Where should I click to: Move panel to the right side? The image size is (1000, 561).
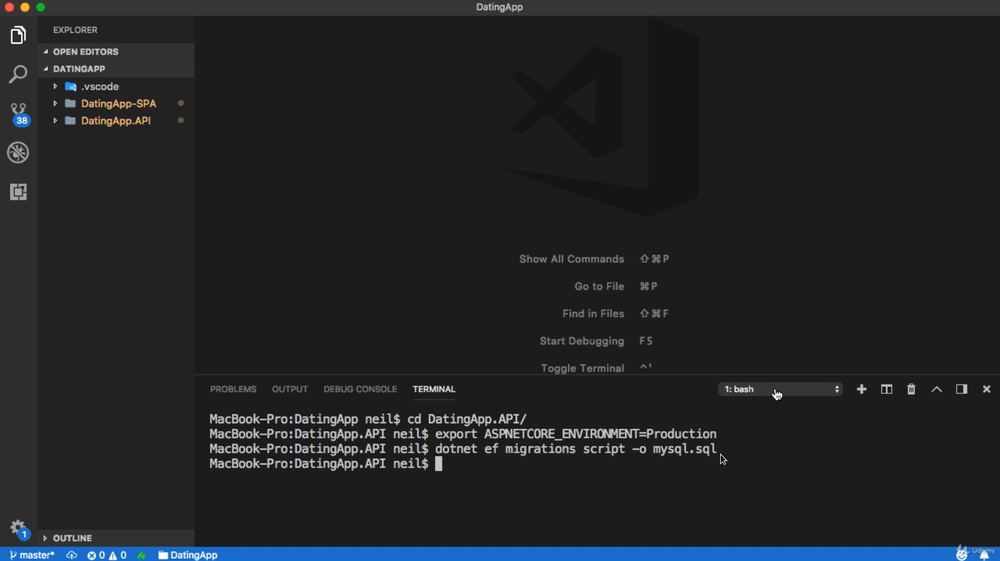click(x=961, y=389)
